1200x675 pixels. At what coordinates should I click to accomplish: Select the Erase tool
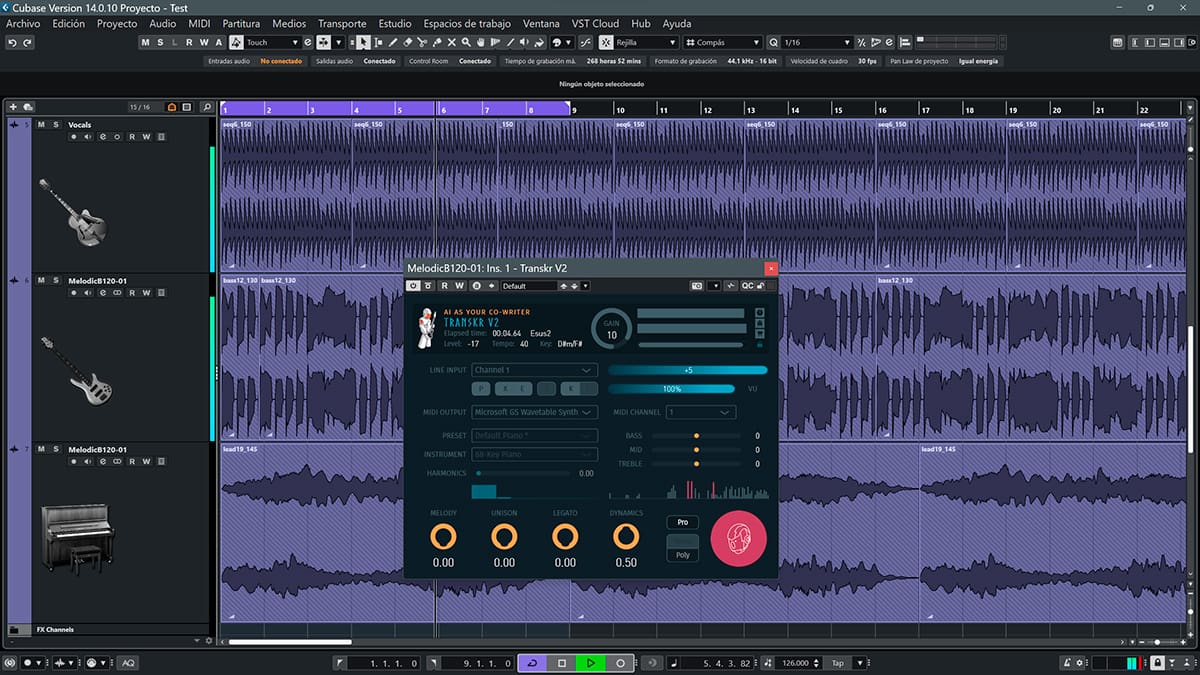point(408,42)
